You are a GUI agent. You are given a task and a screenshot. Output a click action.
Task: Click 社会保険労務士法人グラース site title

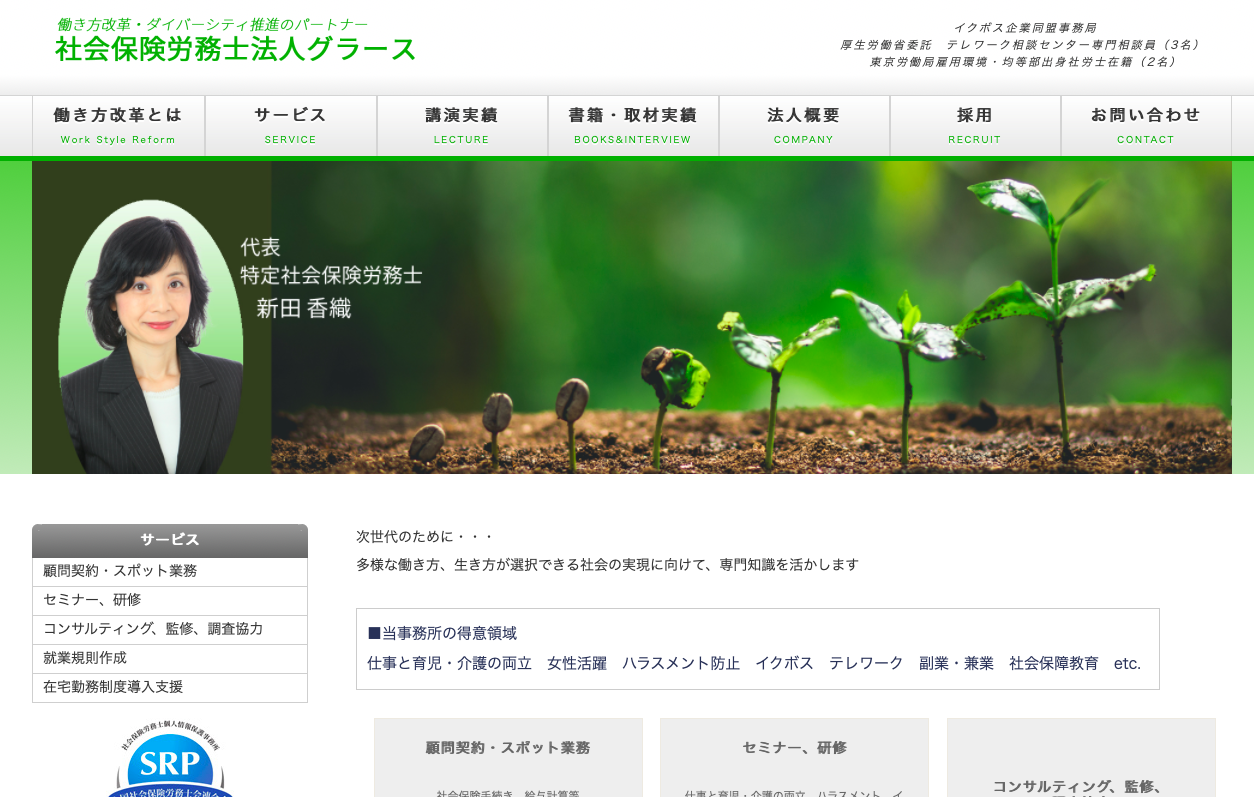click(236, 49)
